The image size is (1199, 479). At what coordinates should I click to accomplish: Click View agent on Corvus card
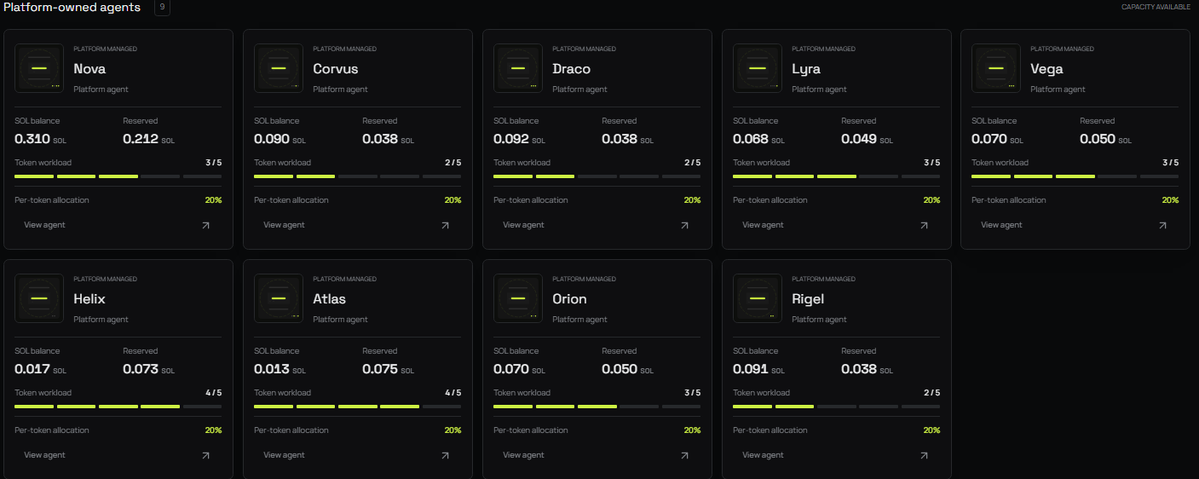pyautogui.click(x=284, y=225)
